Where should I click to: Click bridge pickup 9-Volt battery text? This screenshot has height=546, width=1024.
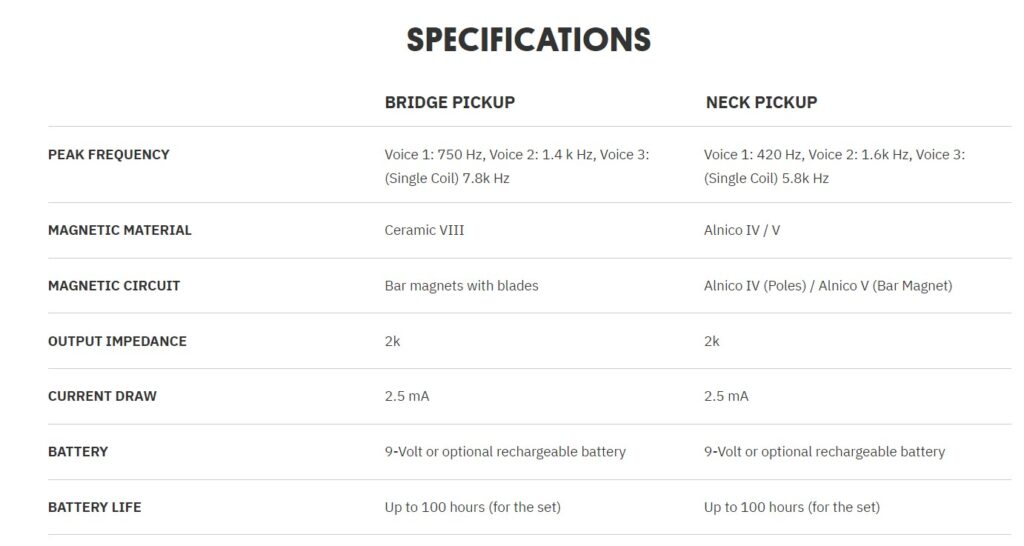[x=505, y=451]
